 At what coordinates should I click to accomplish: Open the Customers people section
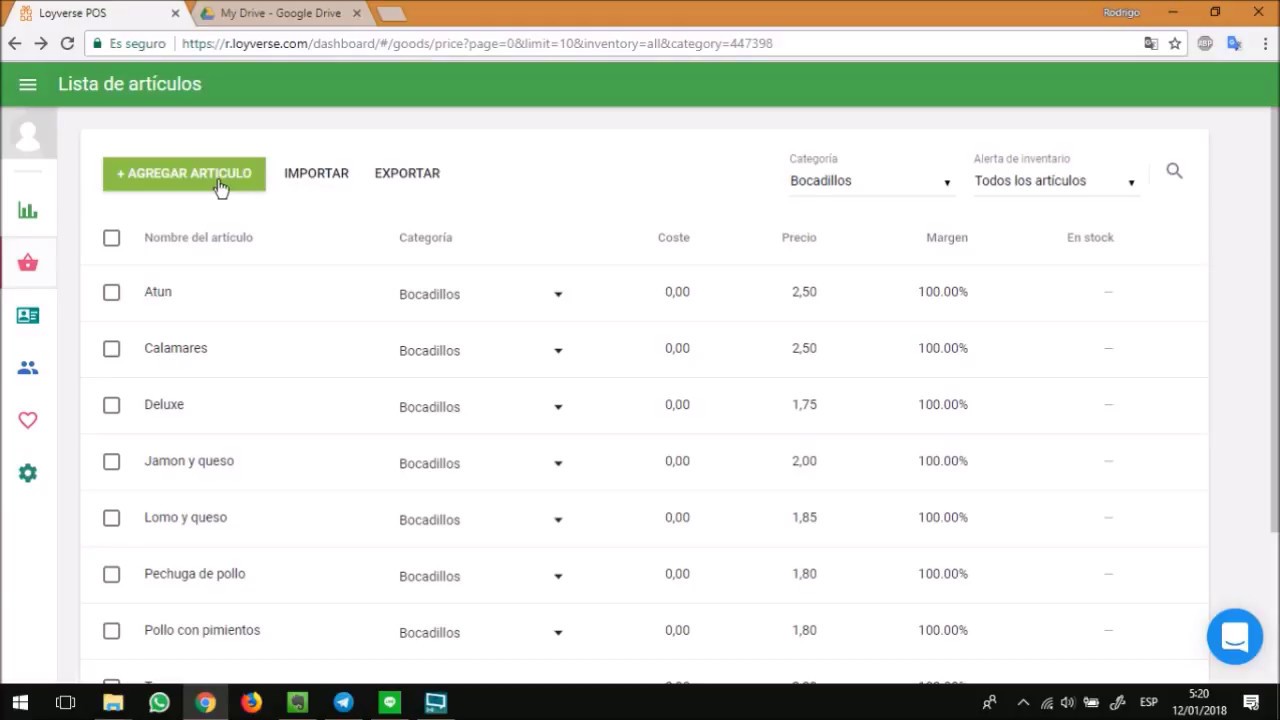point(28,368)
